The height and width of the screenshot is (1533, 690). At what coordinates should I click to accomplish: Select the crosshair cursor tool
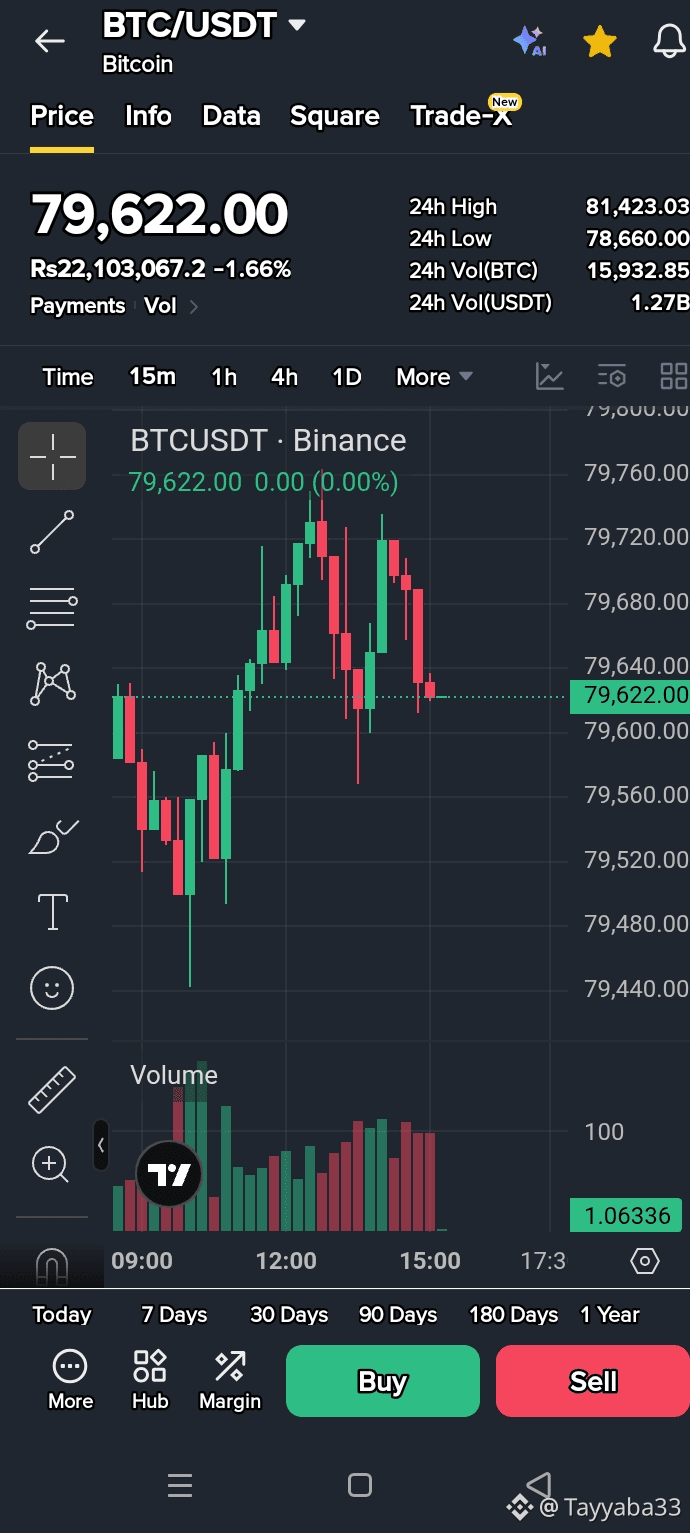tap(52, 456)
